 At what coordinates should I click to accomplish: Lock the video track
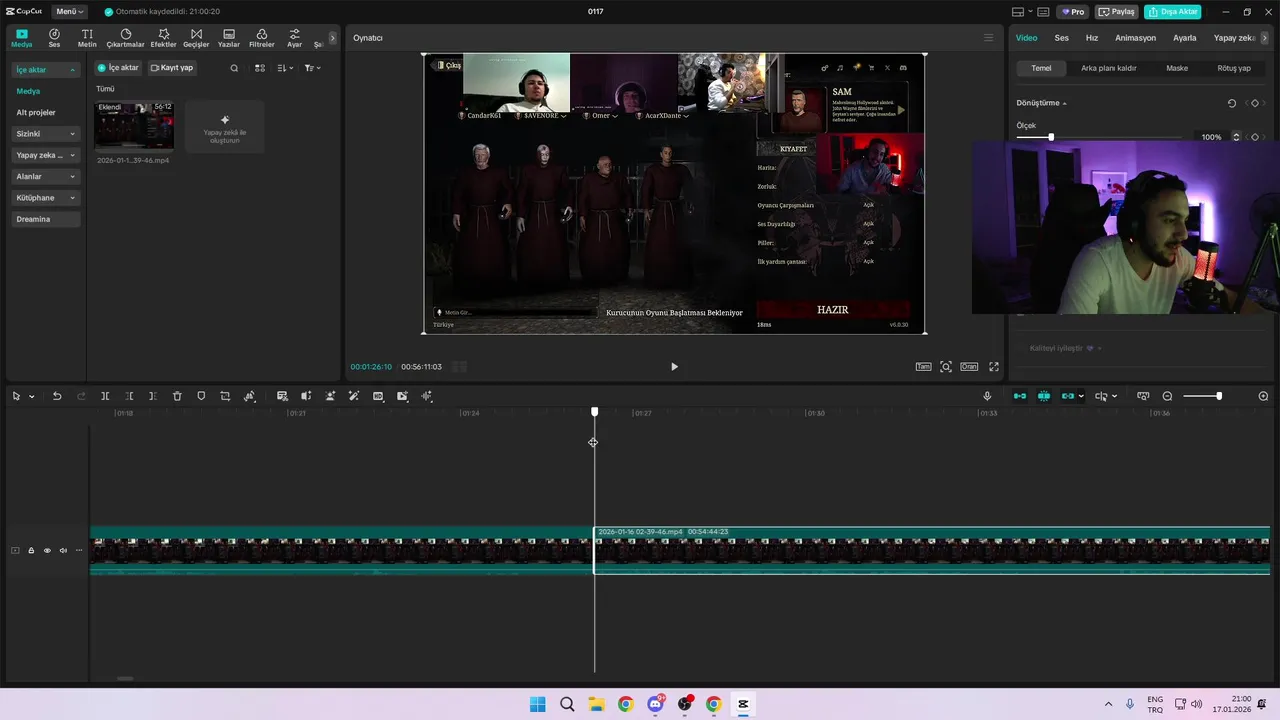(x=31, y=550)
